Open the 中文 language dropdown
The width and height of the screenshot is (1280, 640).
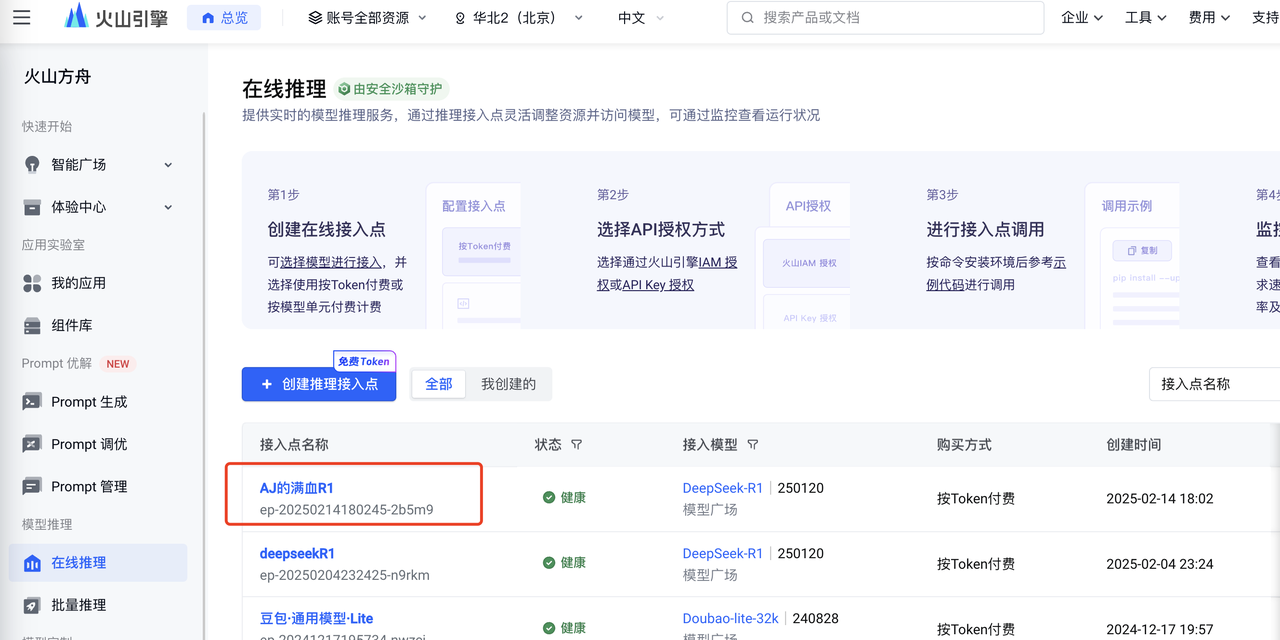point(640,18)
